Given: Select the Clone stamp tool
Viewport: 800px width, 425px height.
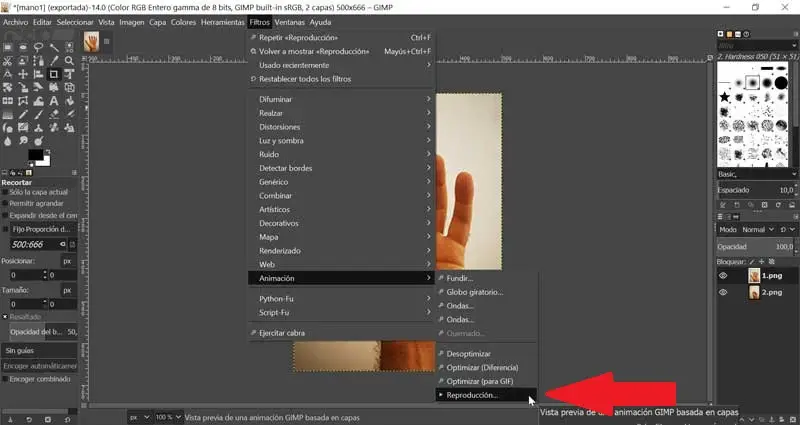Looking at the screenshot, I should pyautogui.click(x=38, y=128).
